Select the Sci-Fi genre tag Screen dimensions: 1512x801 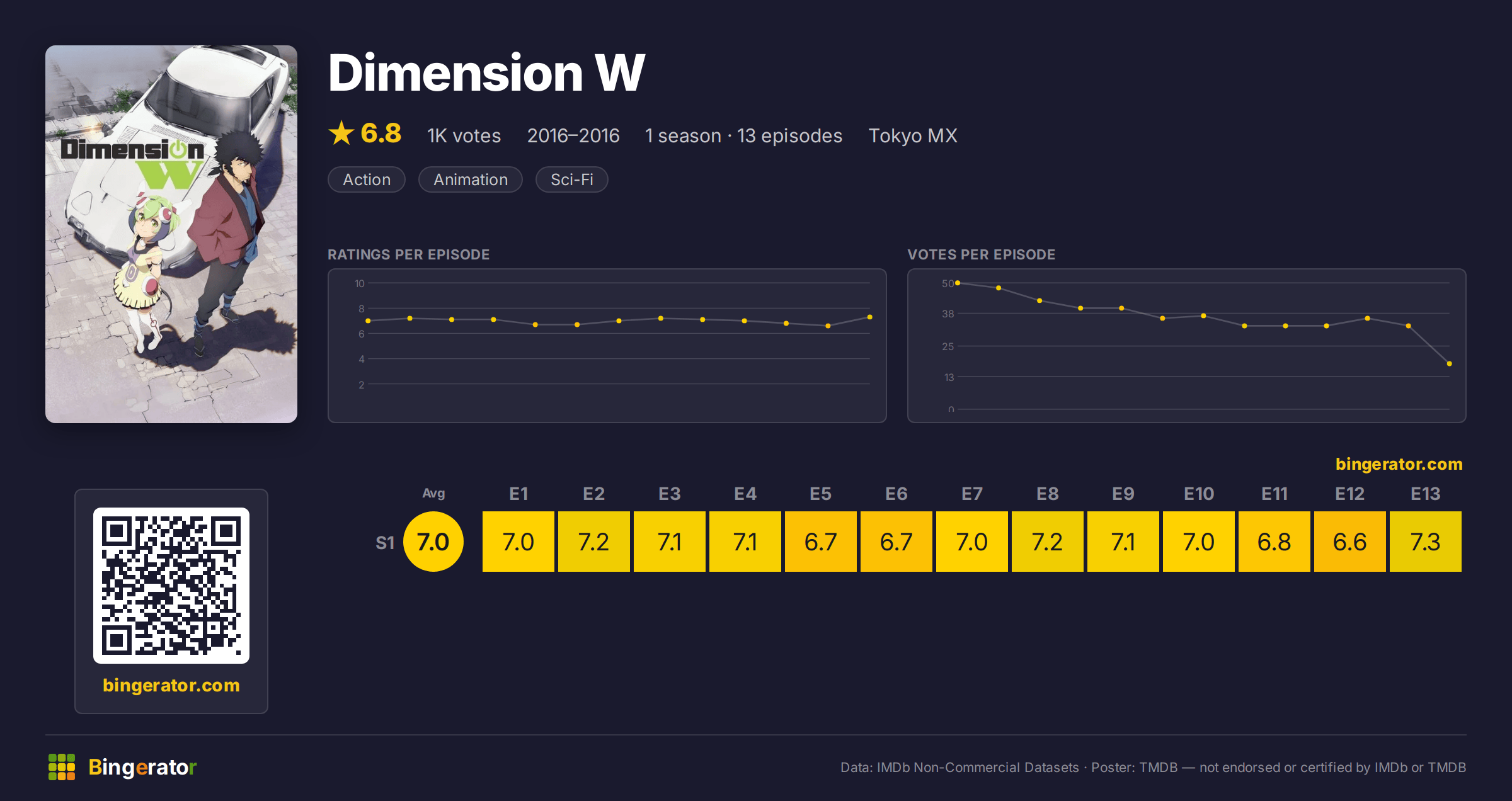click(x=572, y=179)
